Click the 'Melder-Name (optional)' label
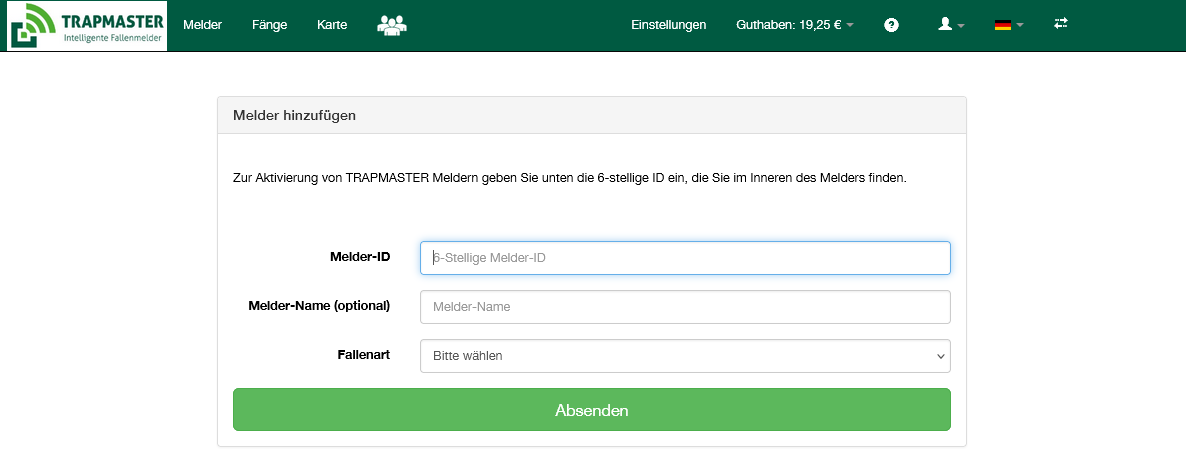Screen dimensions: 1186x462 tap(318, 305)
